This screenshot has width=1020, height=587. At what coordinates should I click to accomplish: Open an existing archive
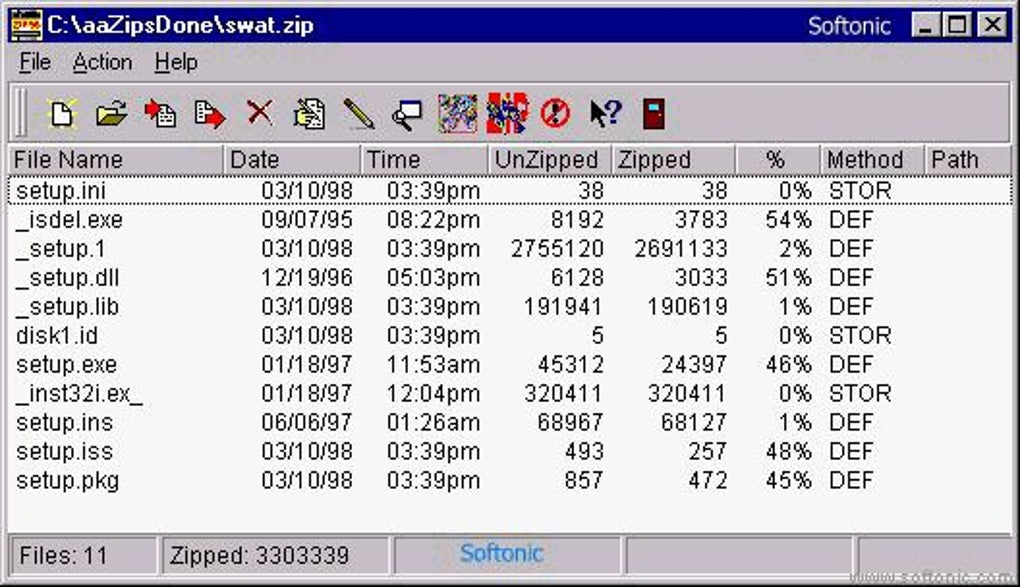[111, 113]
